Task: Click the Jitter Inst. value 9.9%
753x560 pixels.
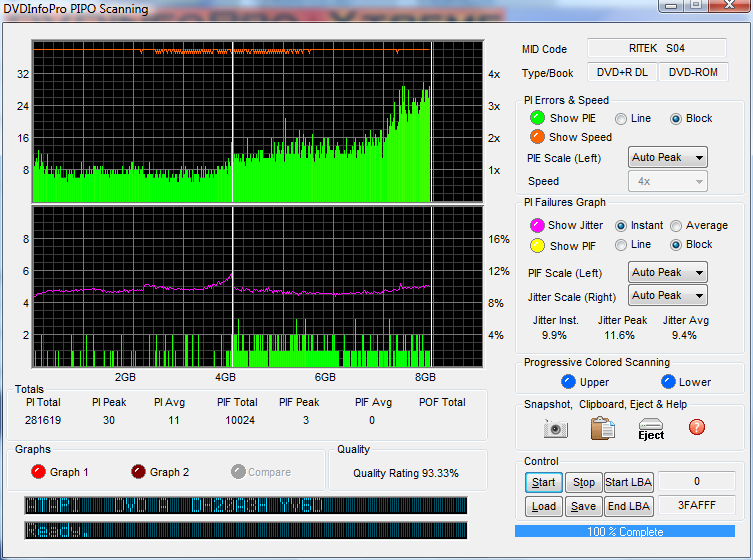Action: point(554,335)
